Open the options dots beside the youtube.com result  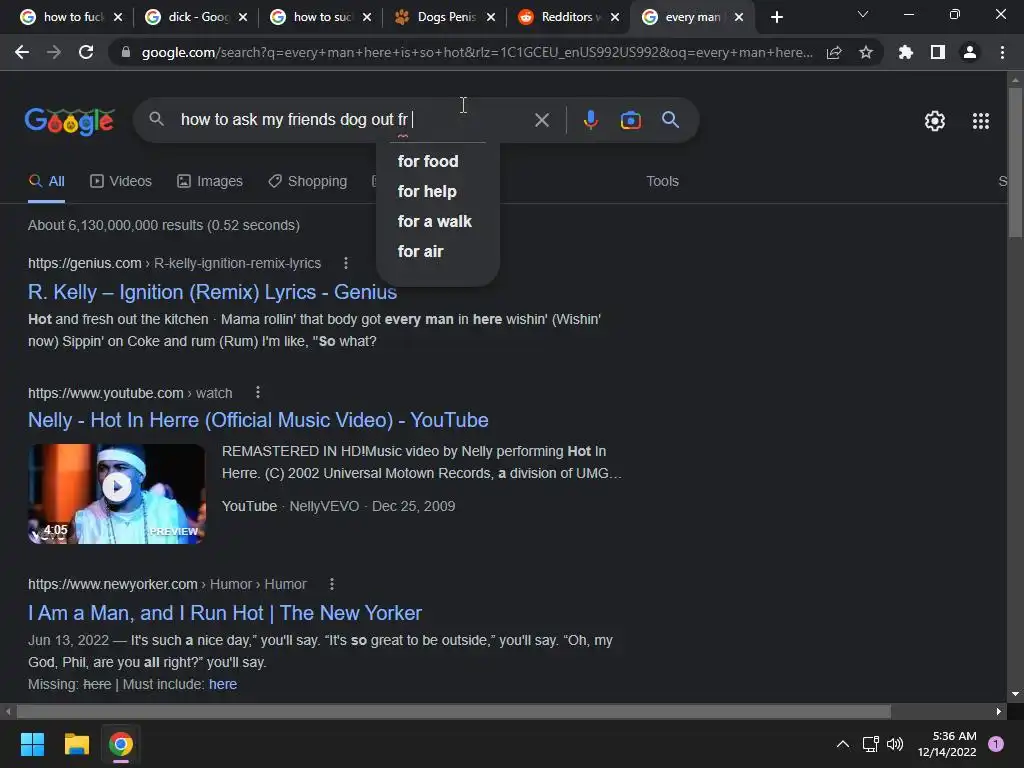coord(258,392)
